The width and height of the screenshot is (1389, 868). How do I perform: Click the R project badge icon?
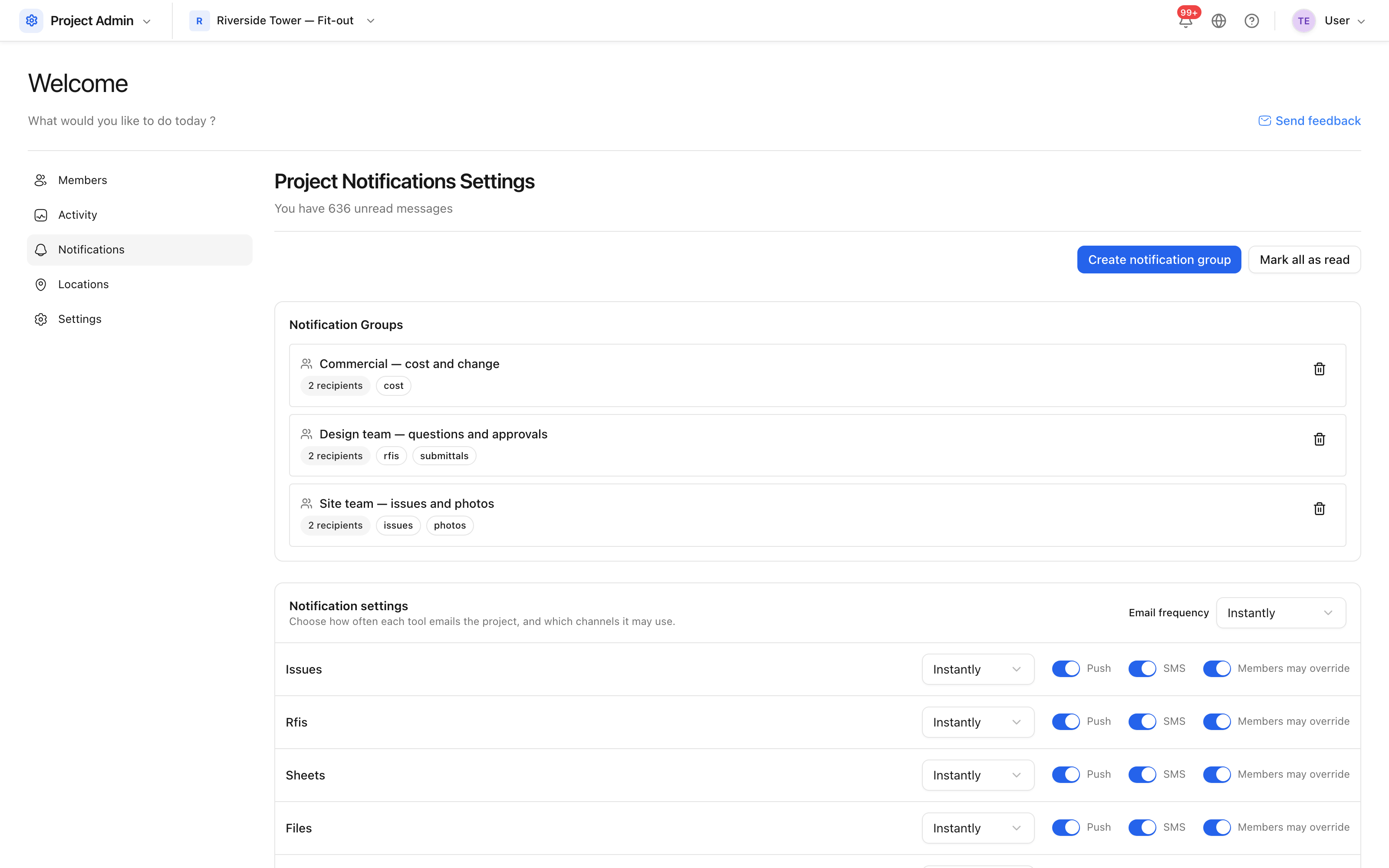199,21
